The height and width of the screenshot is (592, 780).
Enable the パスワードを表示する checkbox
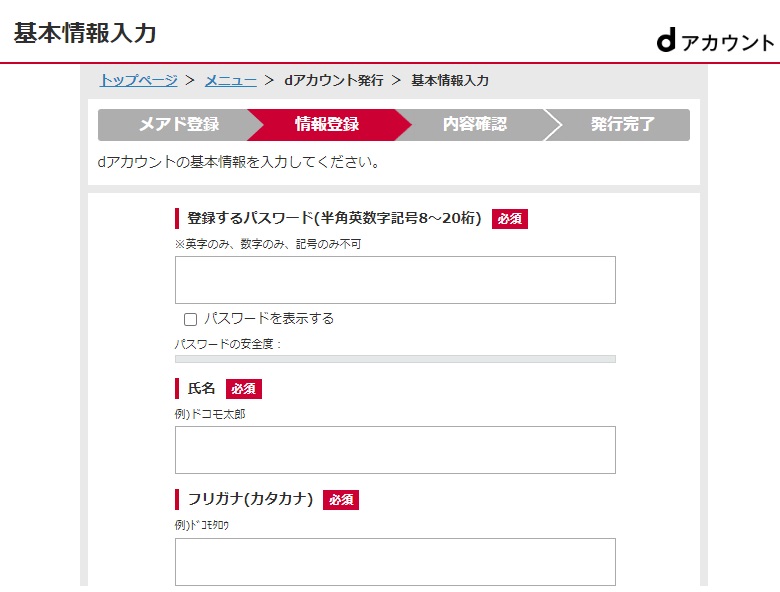pyautogui.click(x=191, y=319)
